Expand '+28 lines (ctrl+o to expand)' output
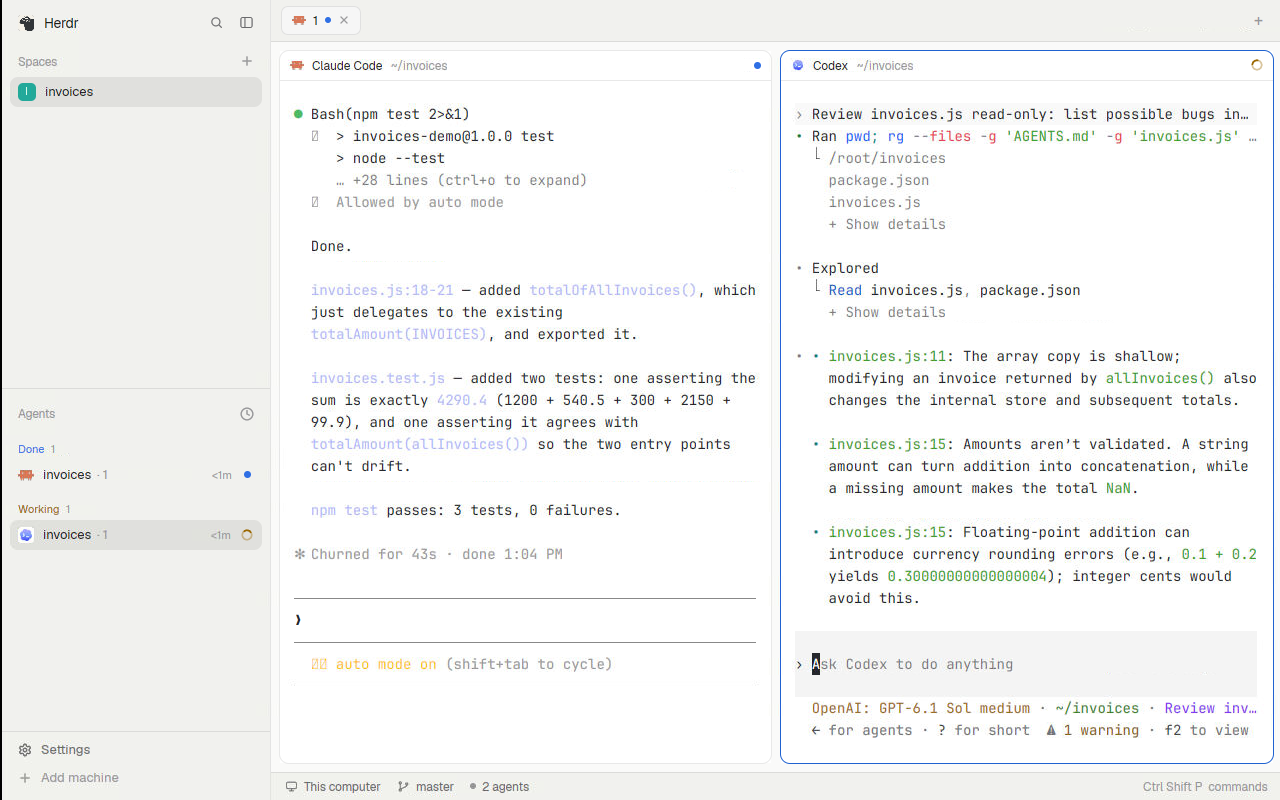The image size is (1280, 800). click(x=461, y=181)
